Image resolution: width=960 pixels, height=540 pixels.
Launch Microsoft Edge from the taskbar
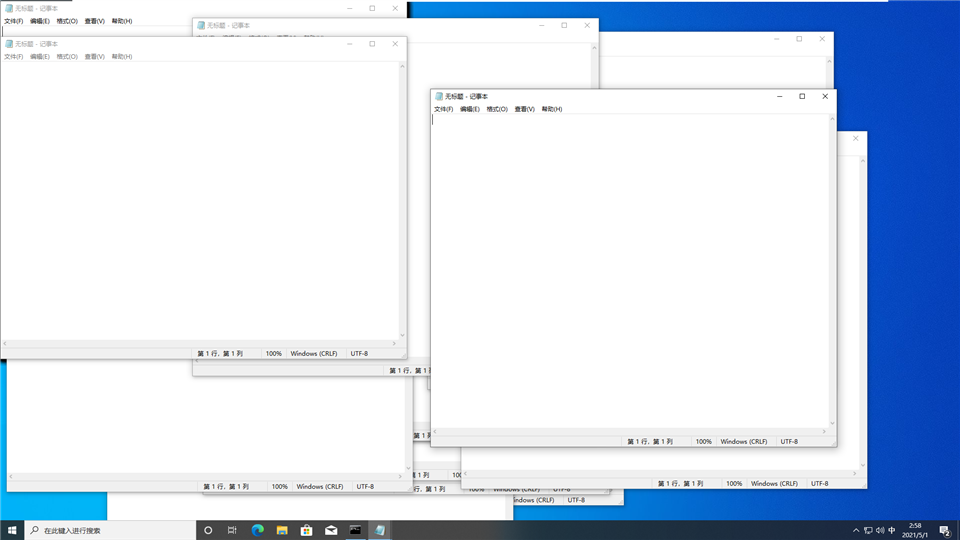click(x=257, y=530)
